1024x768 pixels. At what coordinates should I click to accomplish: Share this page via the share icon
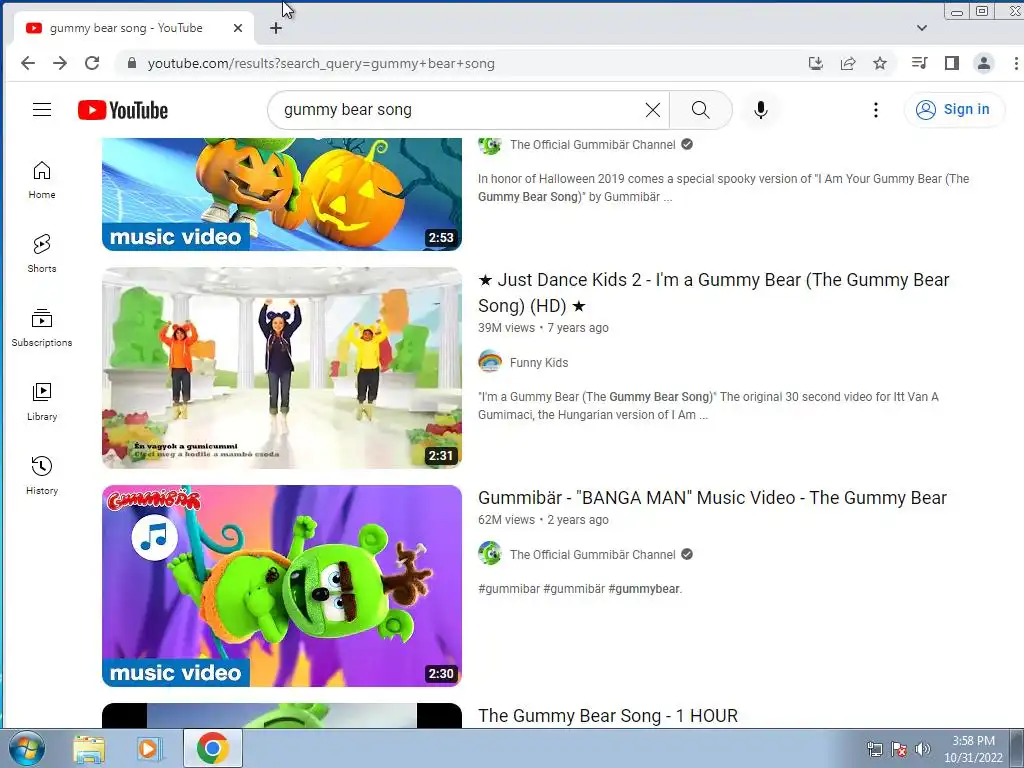point(848,63)
